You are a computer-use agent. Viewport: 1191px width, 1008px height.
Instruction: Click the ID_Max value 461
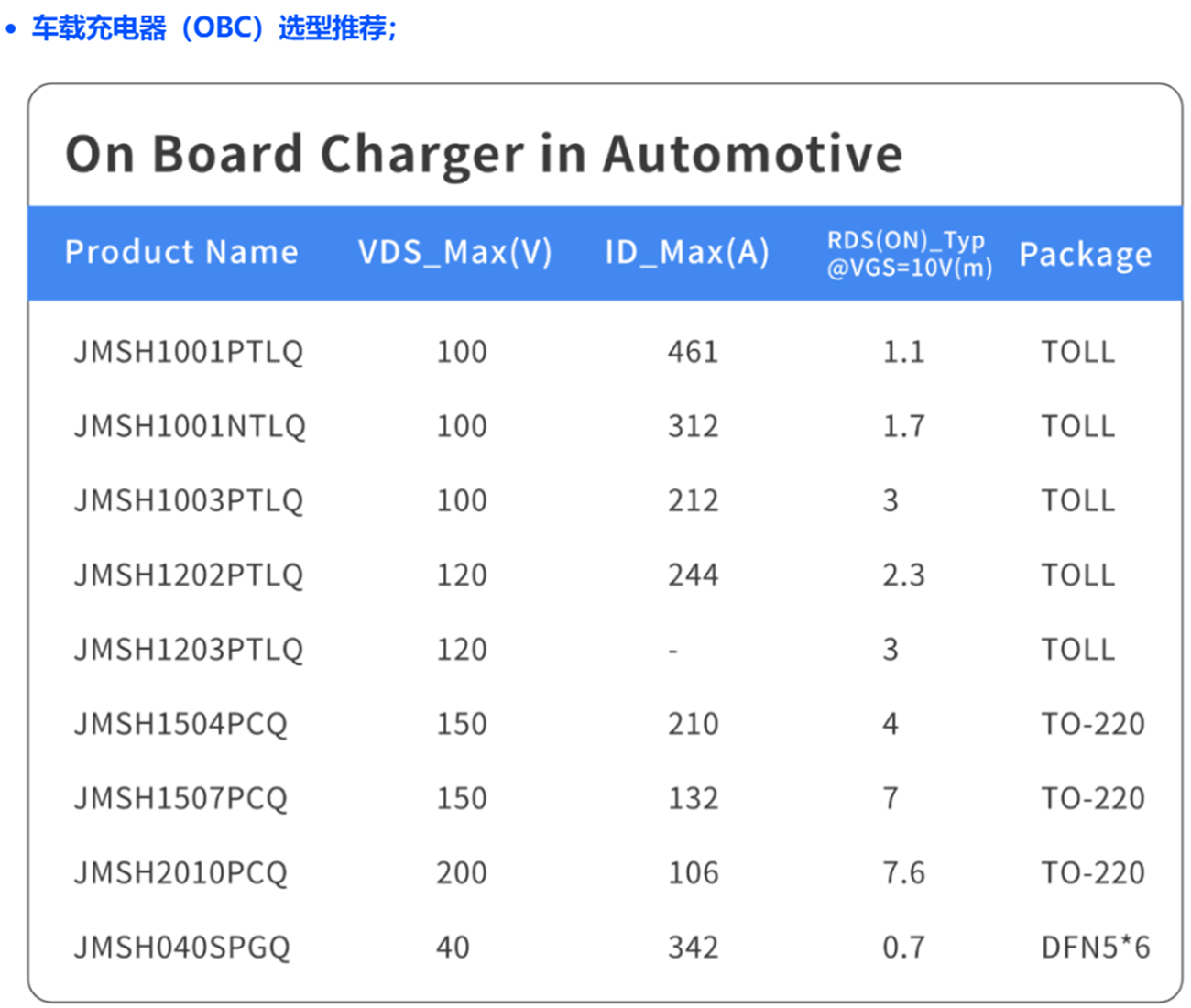point(693,352)
